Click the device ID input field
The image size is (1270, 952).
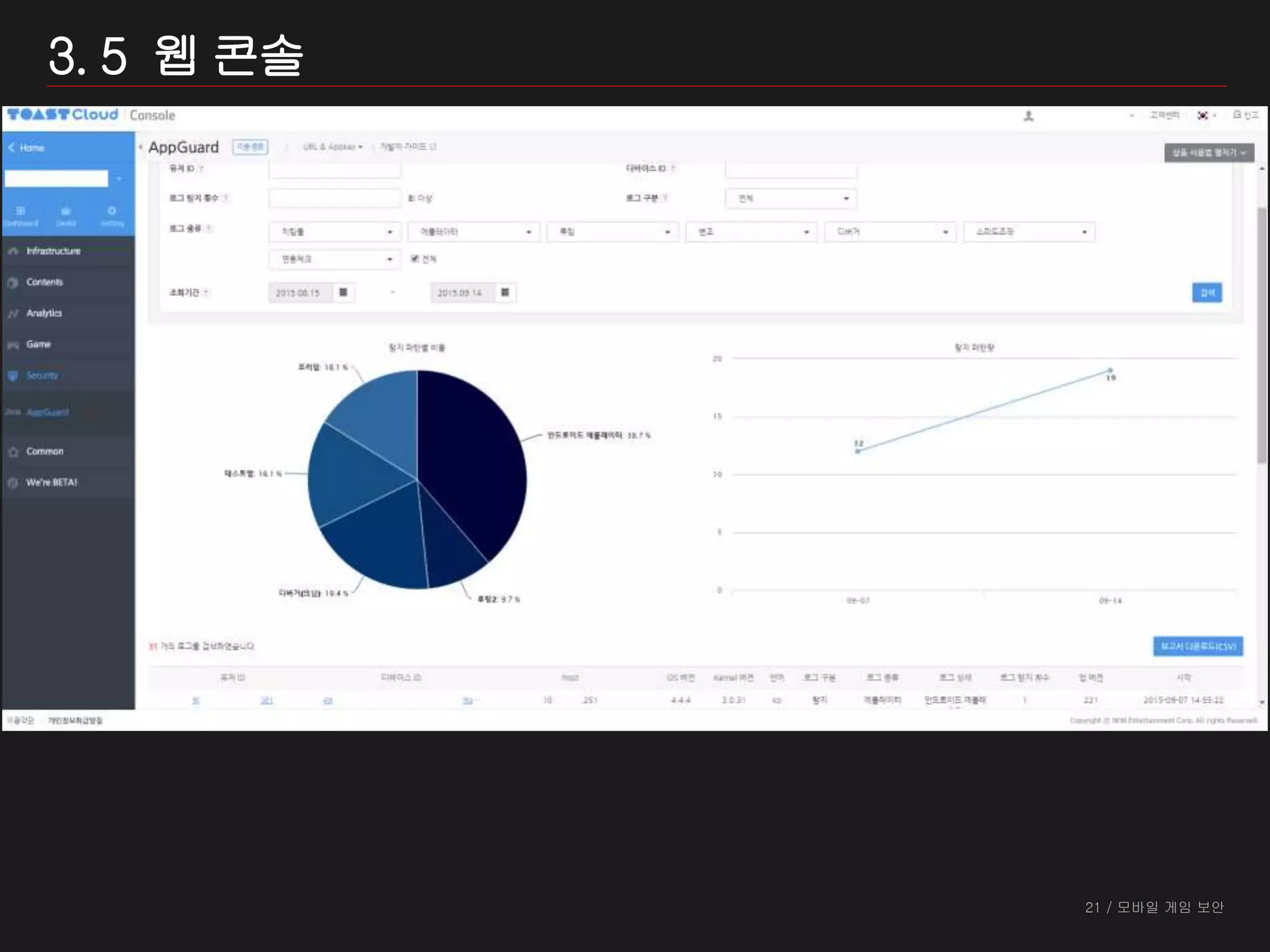[x=791, y=170]
